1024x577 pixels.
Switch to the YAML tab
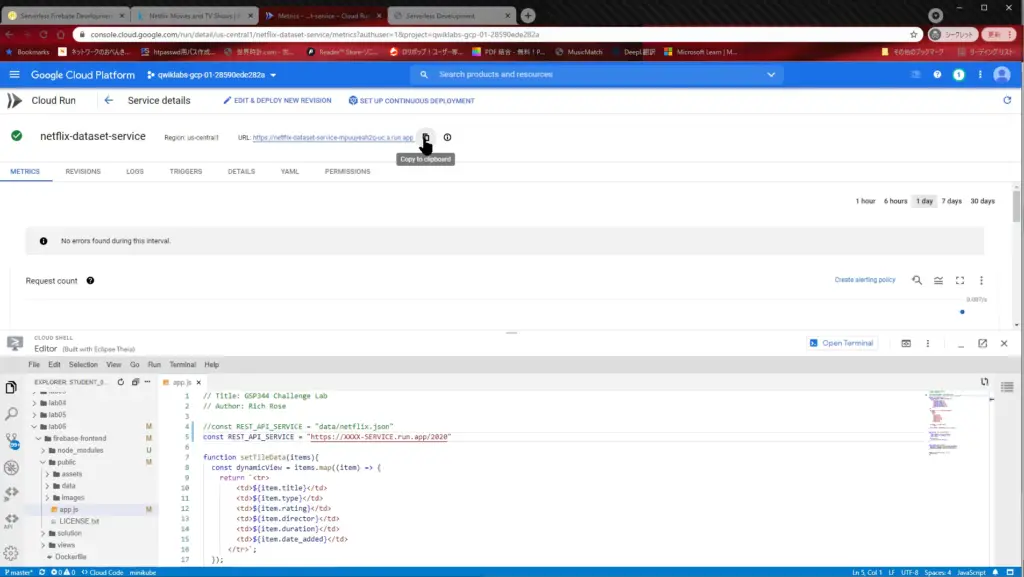(x=289, y=172)
